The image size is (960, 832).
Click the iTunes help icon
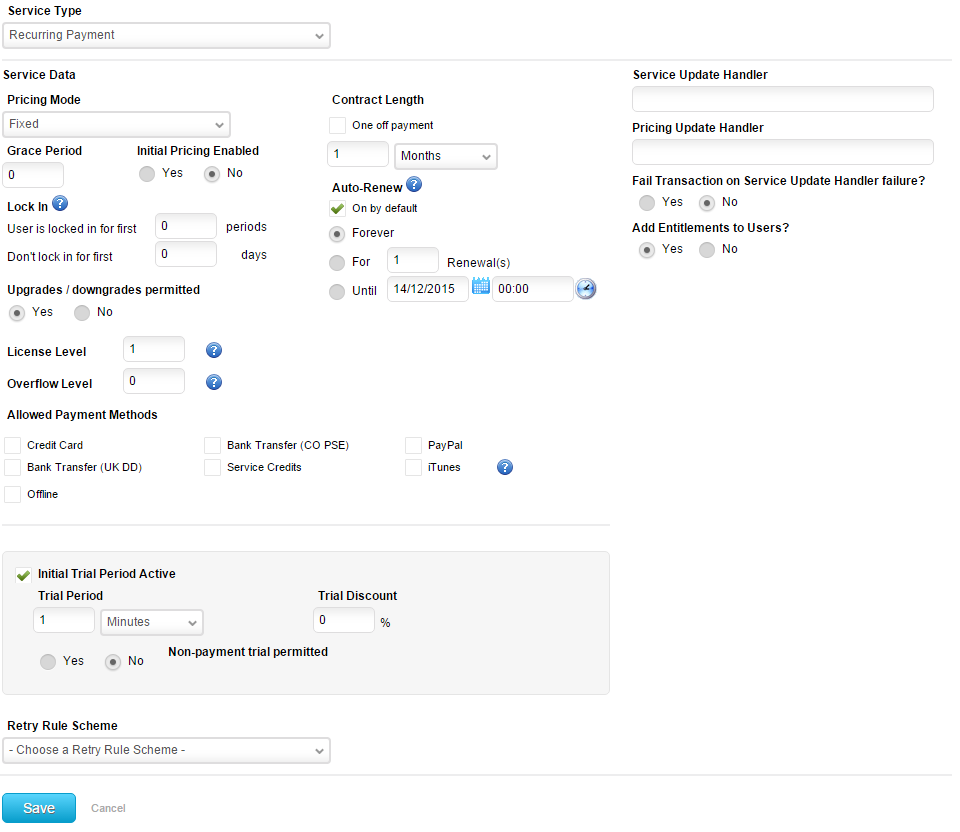[x=505, y=467]
